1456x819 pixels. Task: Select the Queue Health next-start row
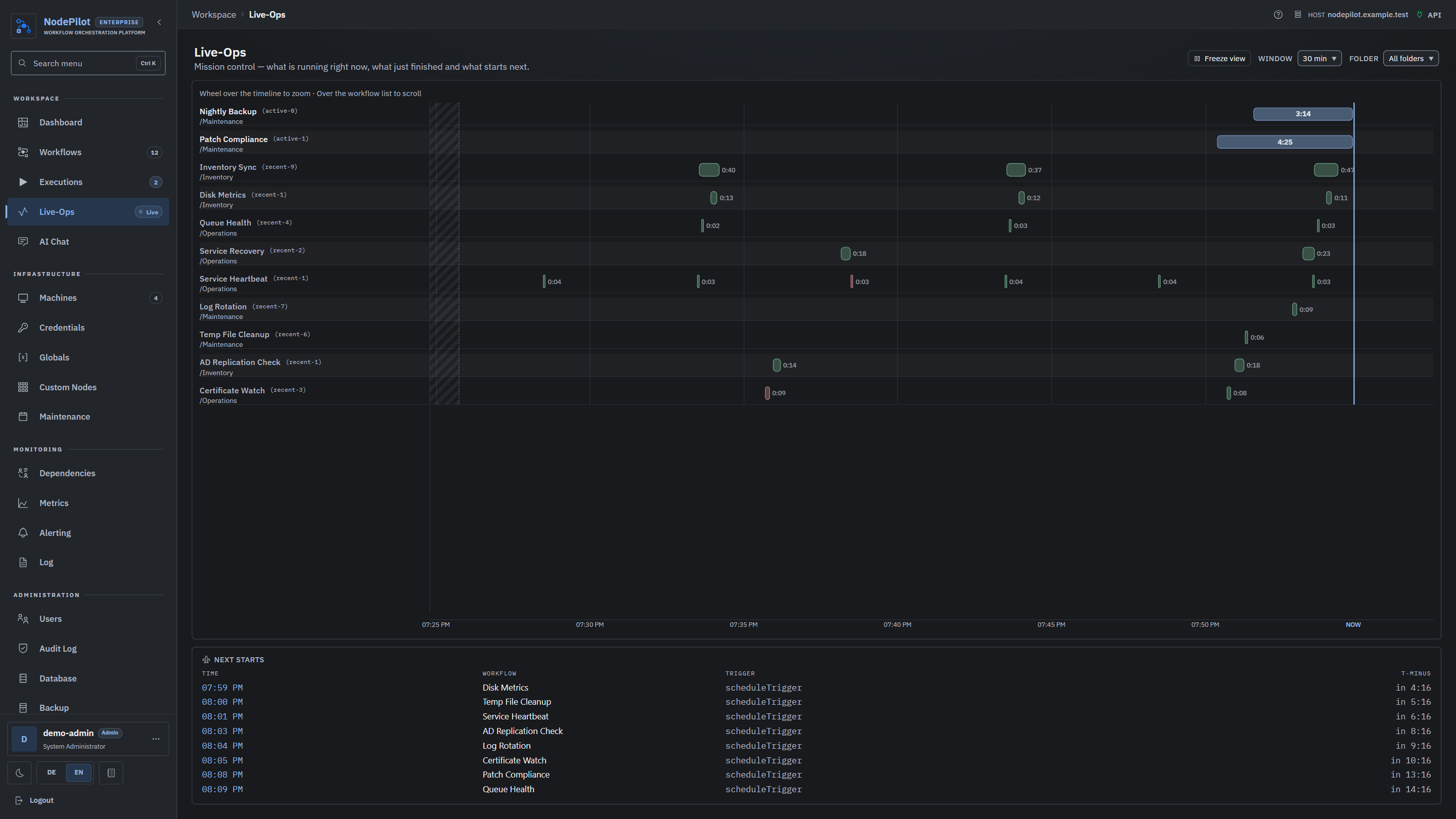(x=816, y=790)
